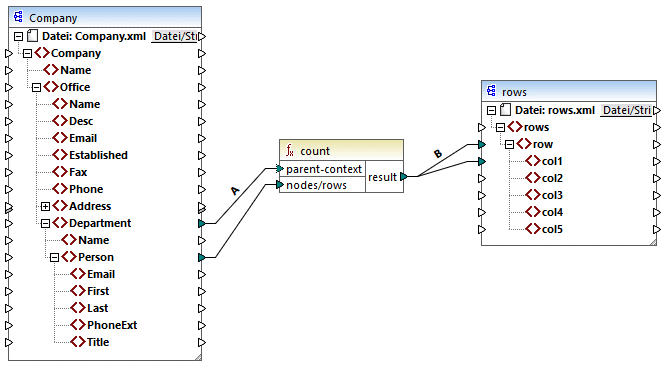This screenshot has width=664, height=365.
Task: Click the Department element icon
Action: 60,223
